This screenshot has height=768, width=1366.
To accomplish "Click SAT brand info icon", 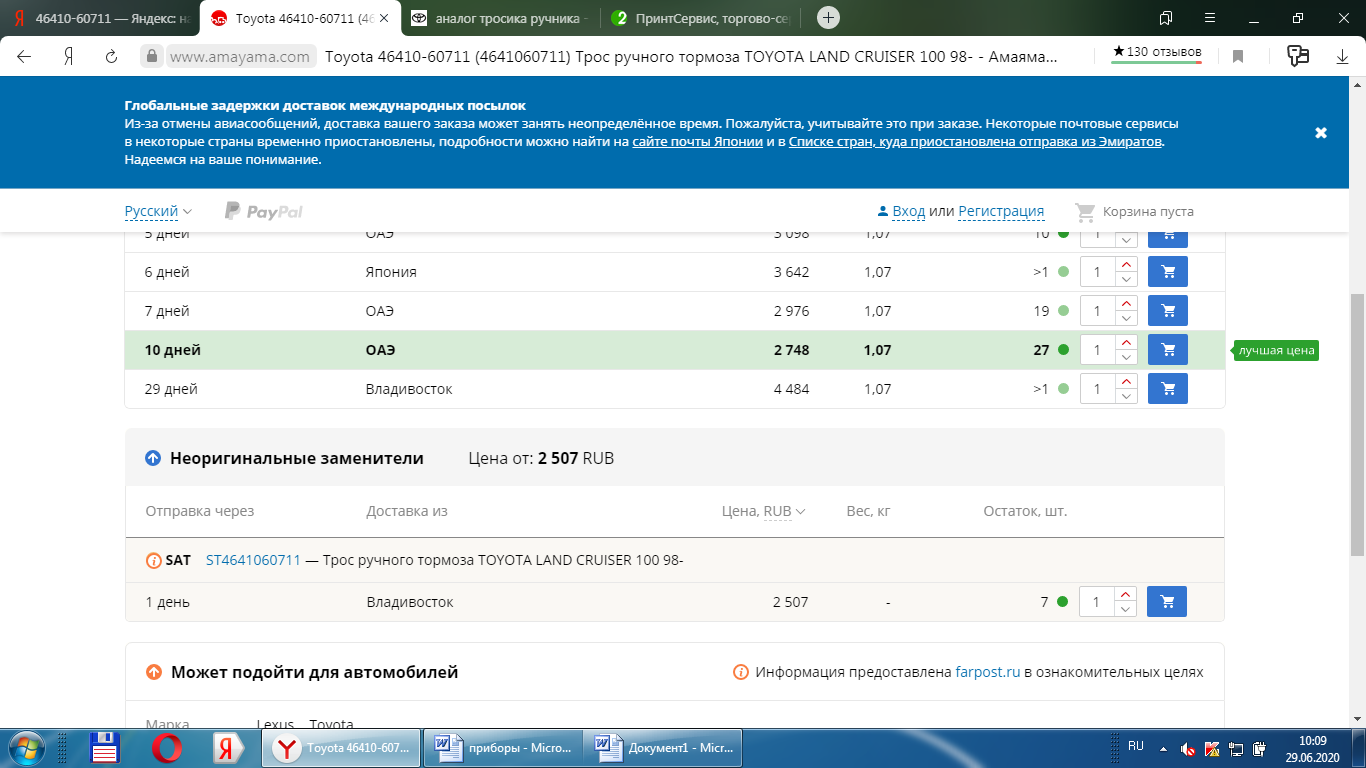I will tap(153, 560).
